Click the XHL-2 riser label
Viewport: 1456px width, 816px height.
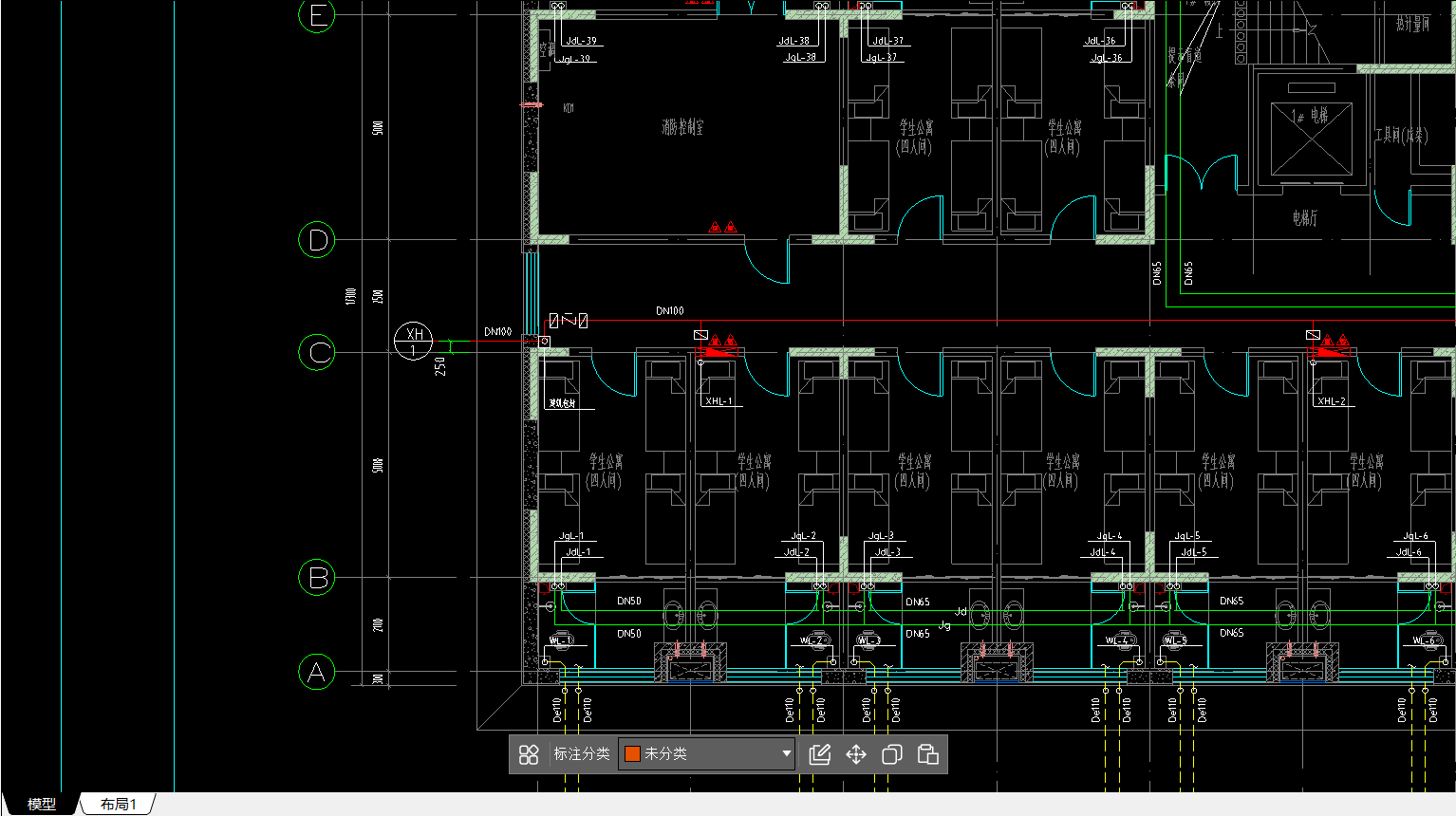(x=1331, y=401)
